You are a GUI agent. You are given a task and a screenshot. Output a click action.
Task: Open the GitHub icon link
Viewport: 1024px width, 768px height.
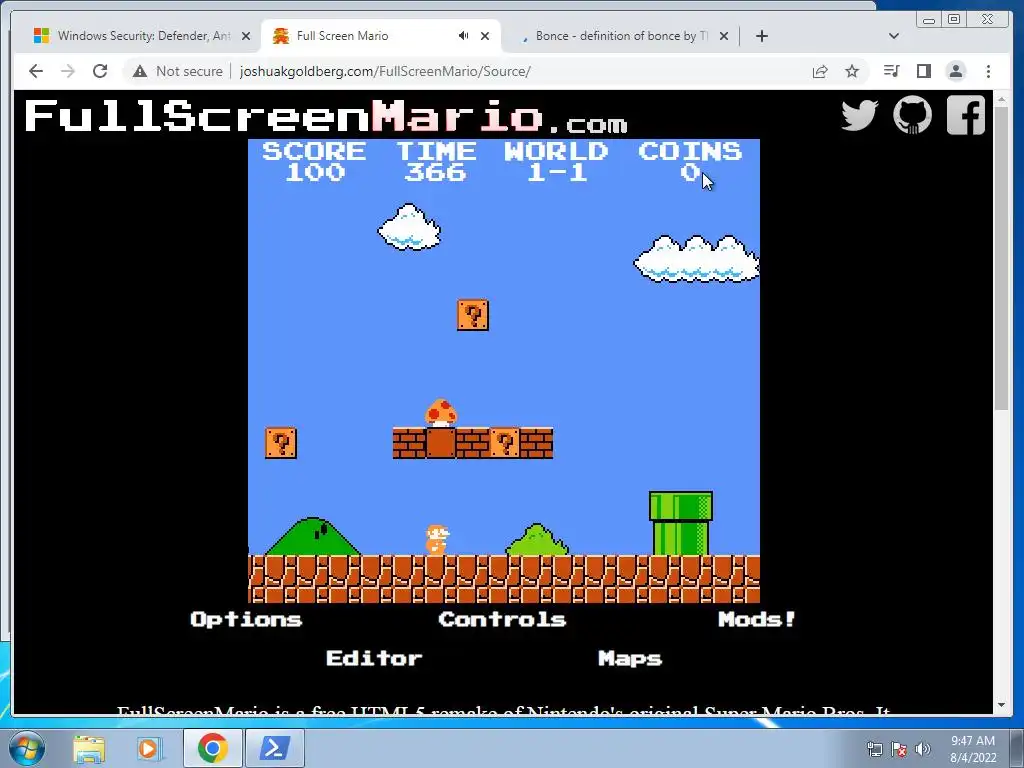coord(912,116)
